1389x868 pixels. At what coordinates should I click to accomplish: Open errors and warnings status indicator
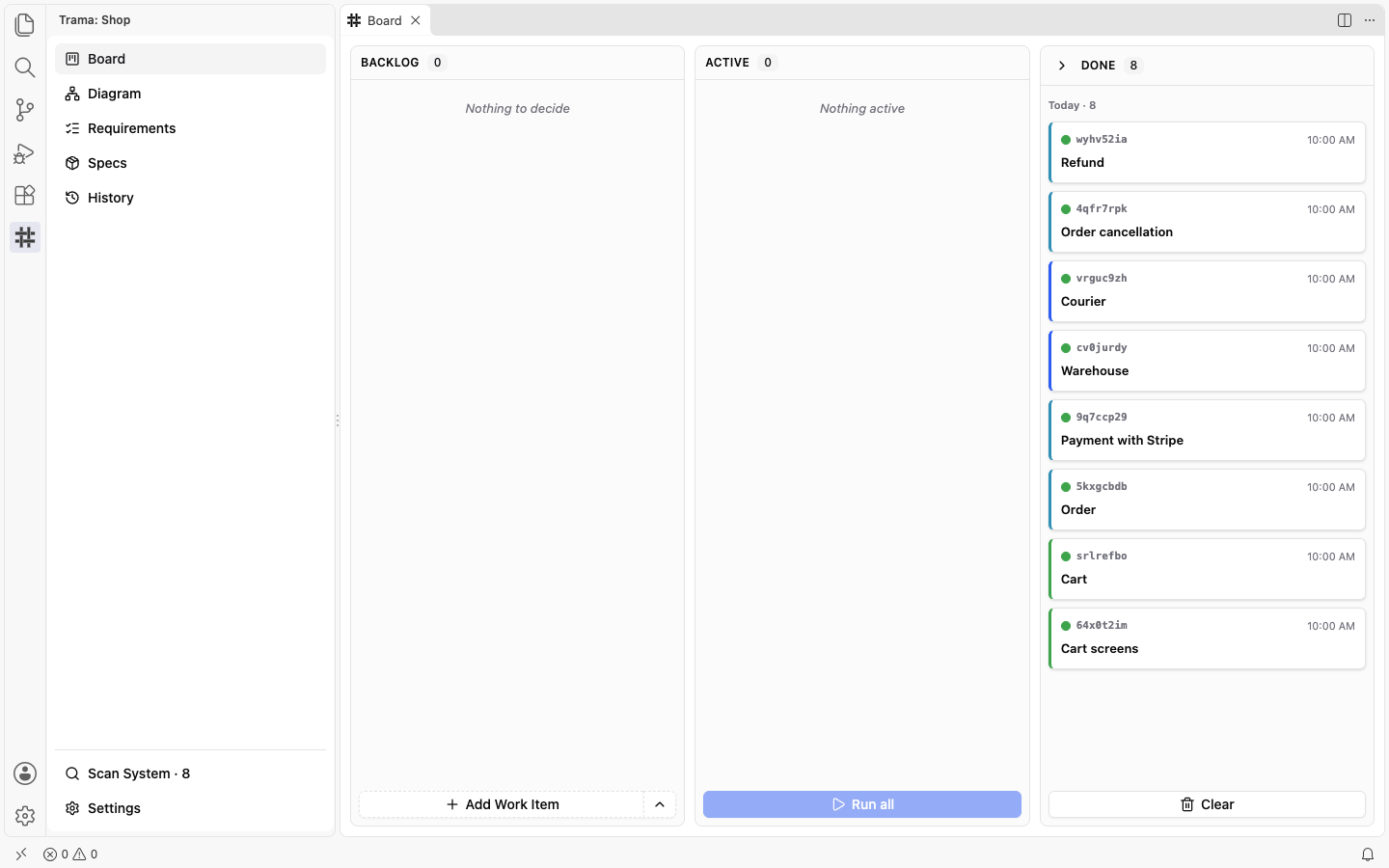pyautogui.click(x=70, y=854)
